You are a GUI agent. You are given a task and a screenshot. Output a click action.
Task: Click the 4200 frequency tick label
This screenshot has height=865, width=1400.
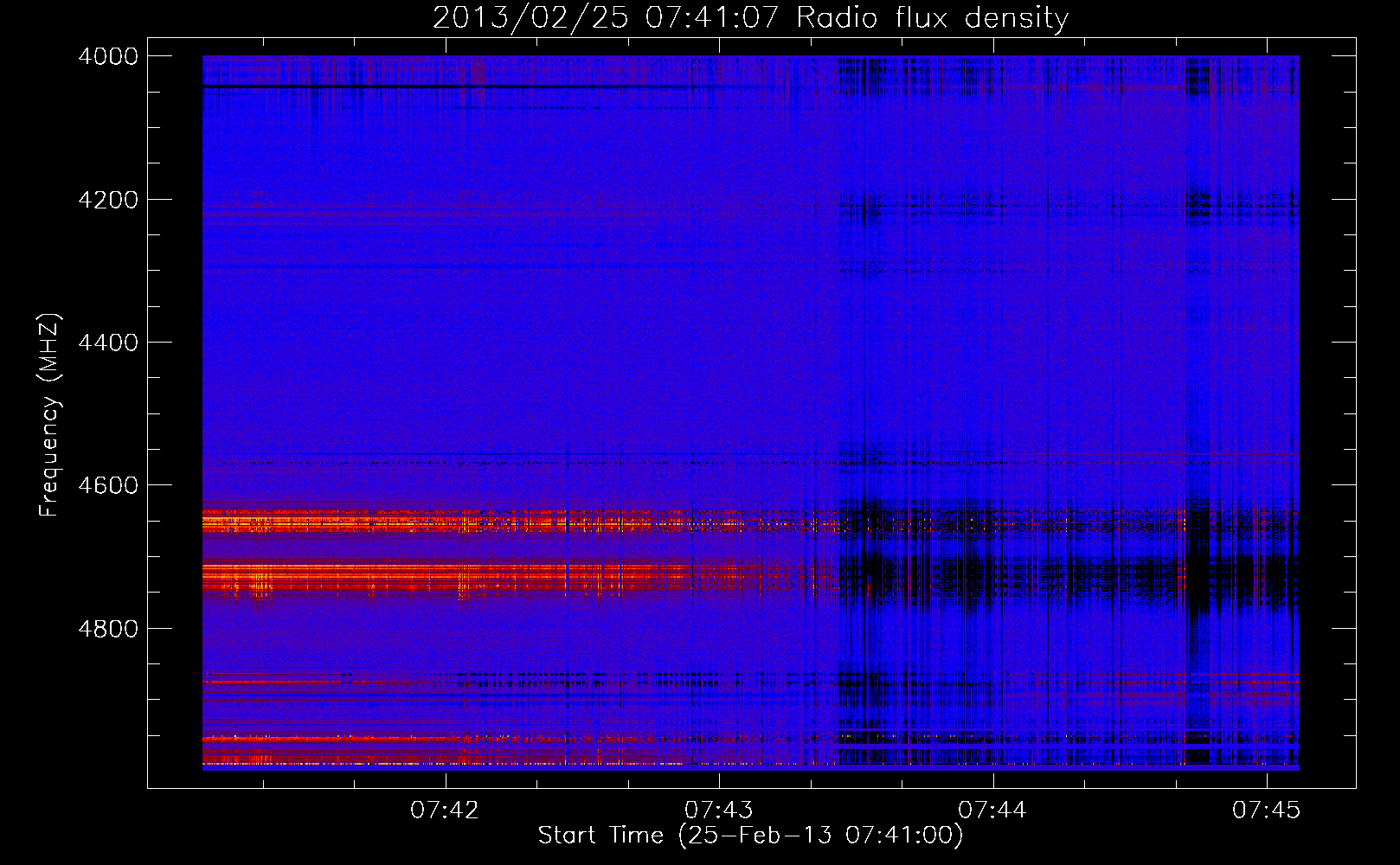point(108,200)
